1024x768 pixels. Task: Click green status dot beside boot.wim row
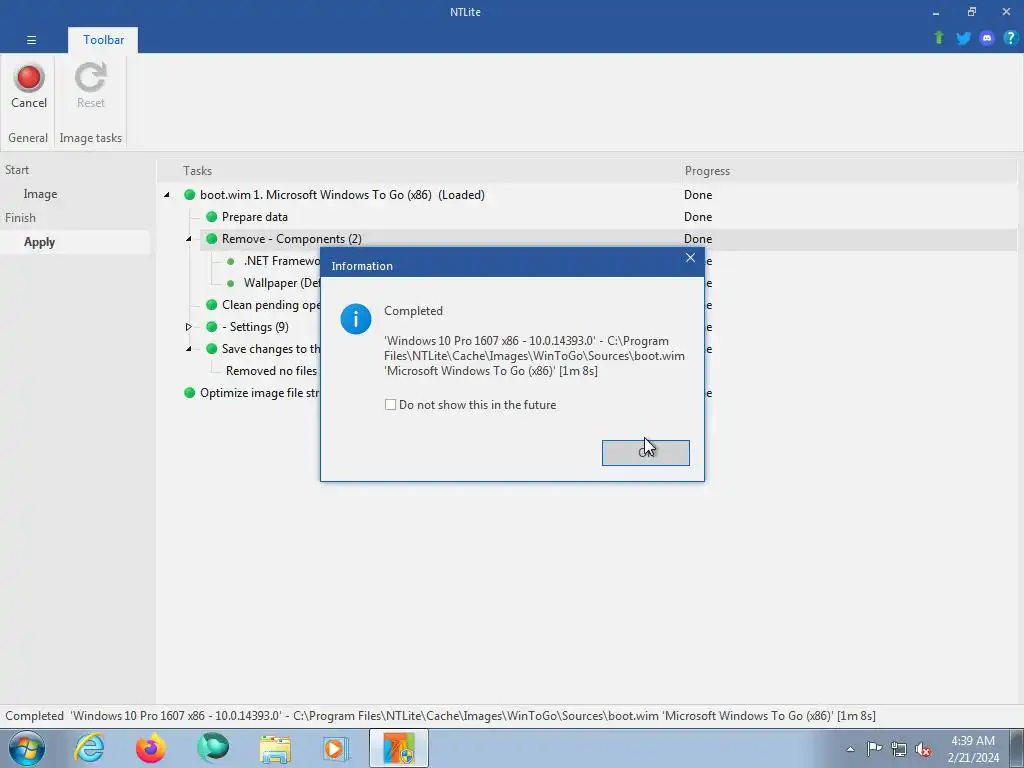coord(189,195)
